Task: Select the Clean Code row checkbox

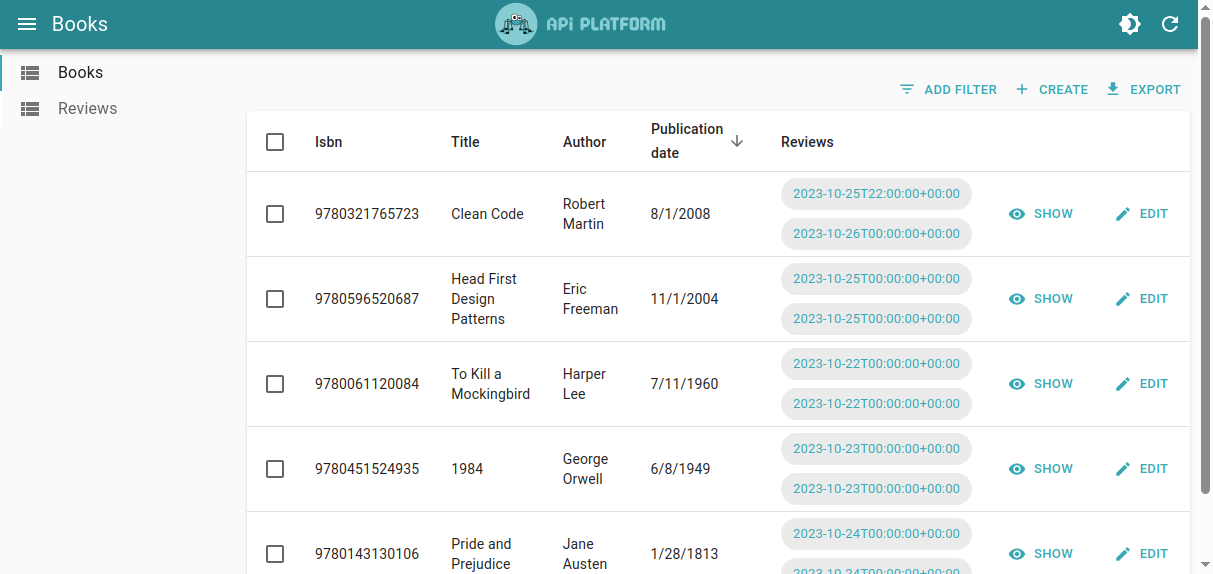Action: [275, 214]
